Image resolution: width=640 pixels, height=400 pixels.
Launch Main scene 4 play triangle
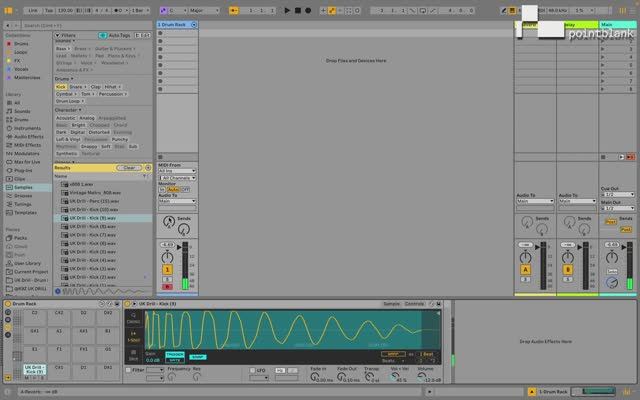tap(602, 57)
